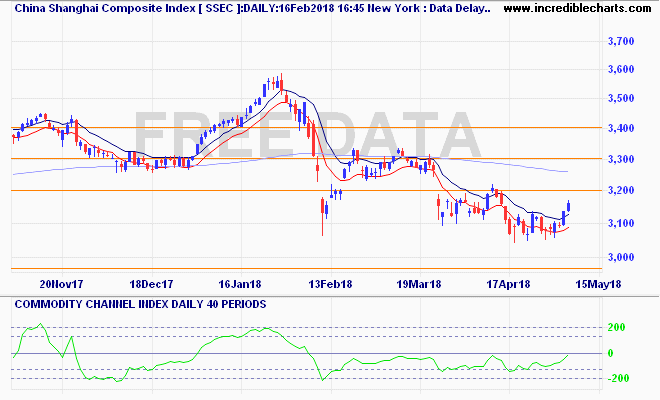Viewport: 660px width, 400px height.
Task: Click the 'COMMODITY CHANNEL INDEX DAILY 40 PERIODS' heading
Action: (140, 304)
